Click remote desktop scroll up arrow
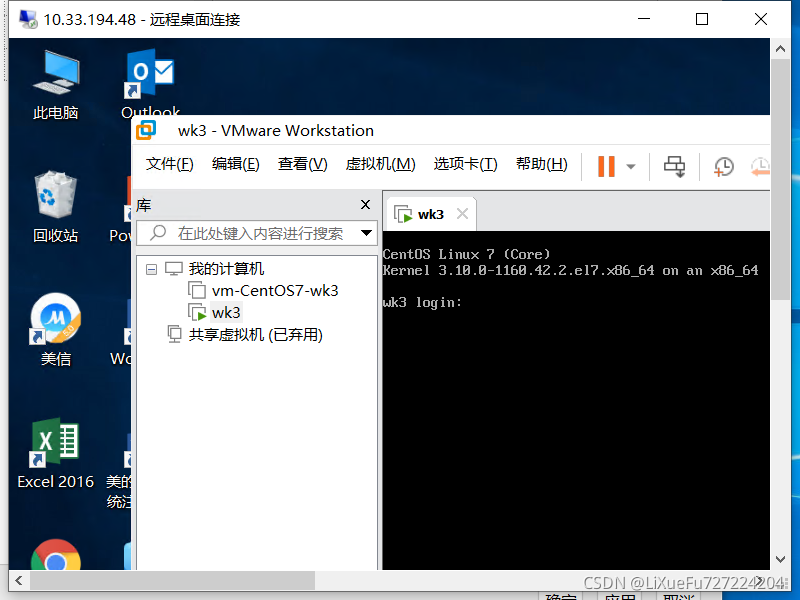 tap(780, 49)
